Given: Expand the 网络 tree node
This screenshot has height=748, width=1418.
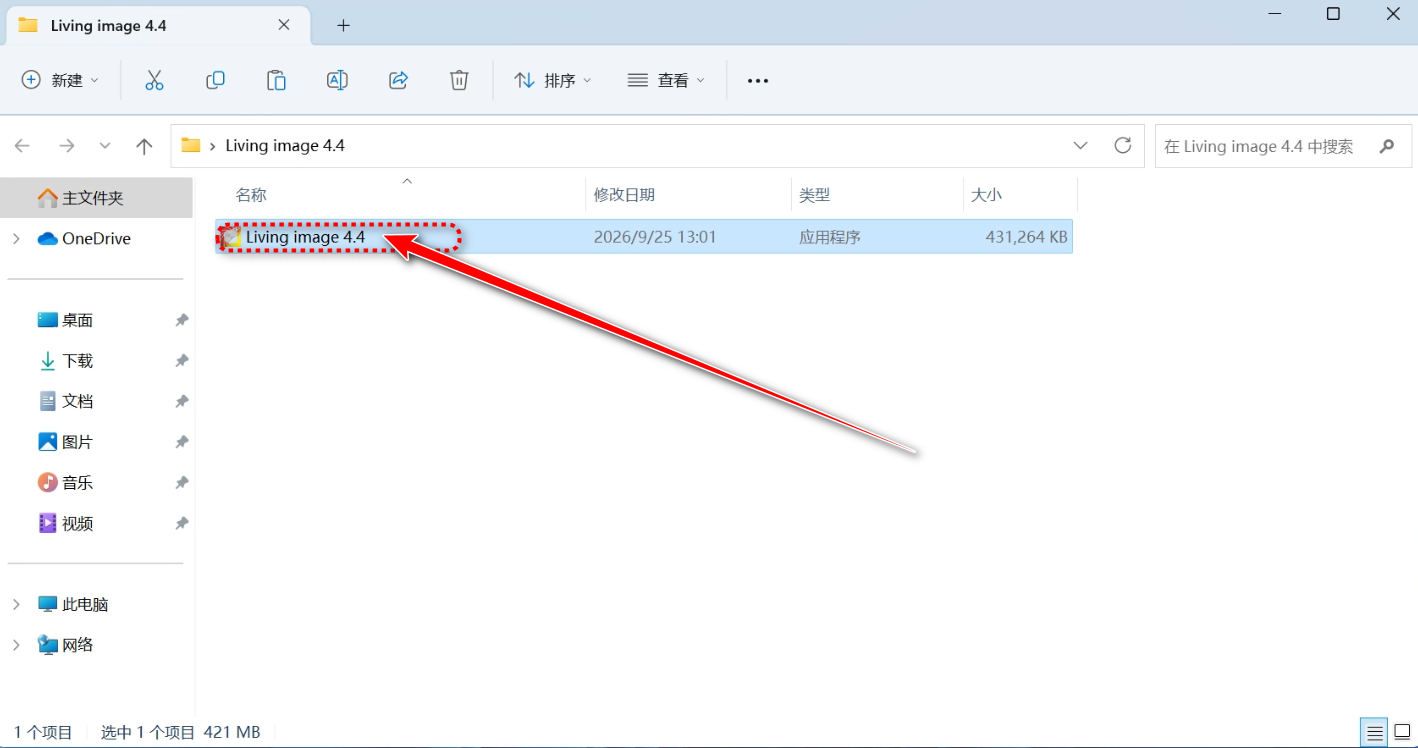Looking at the screenshot, I should point(16,645).
